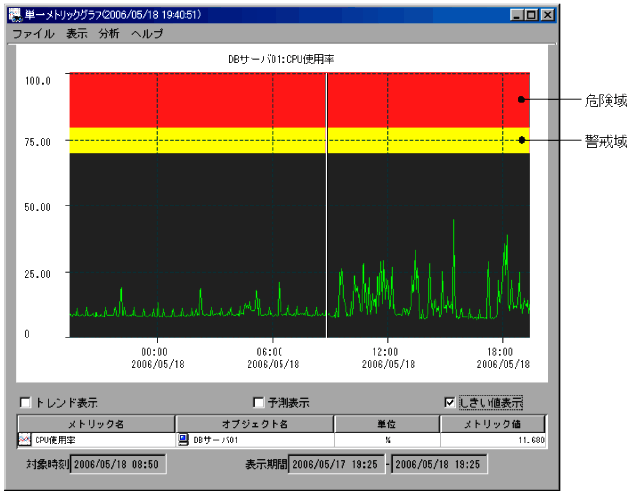Click the display period start 2006/05/17 19:25
This screenshot has width=643, height=494.
pyautogui.click(x=336, y=464)
